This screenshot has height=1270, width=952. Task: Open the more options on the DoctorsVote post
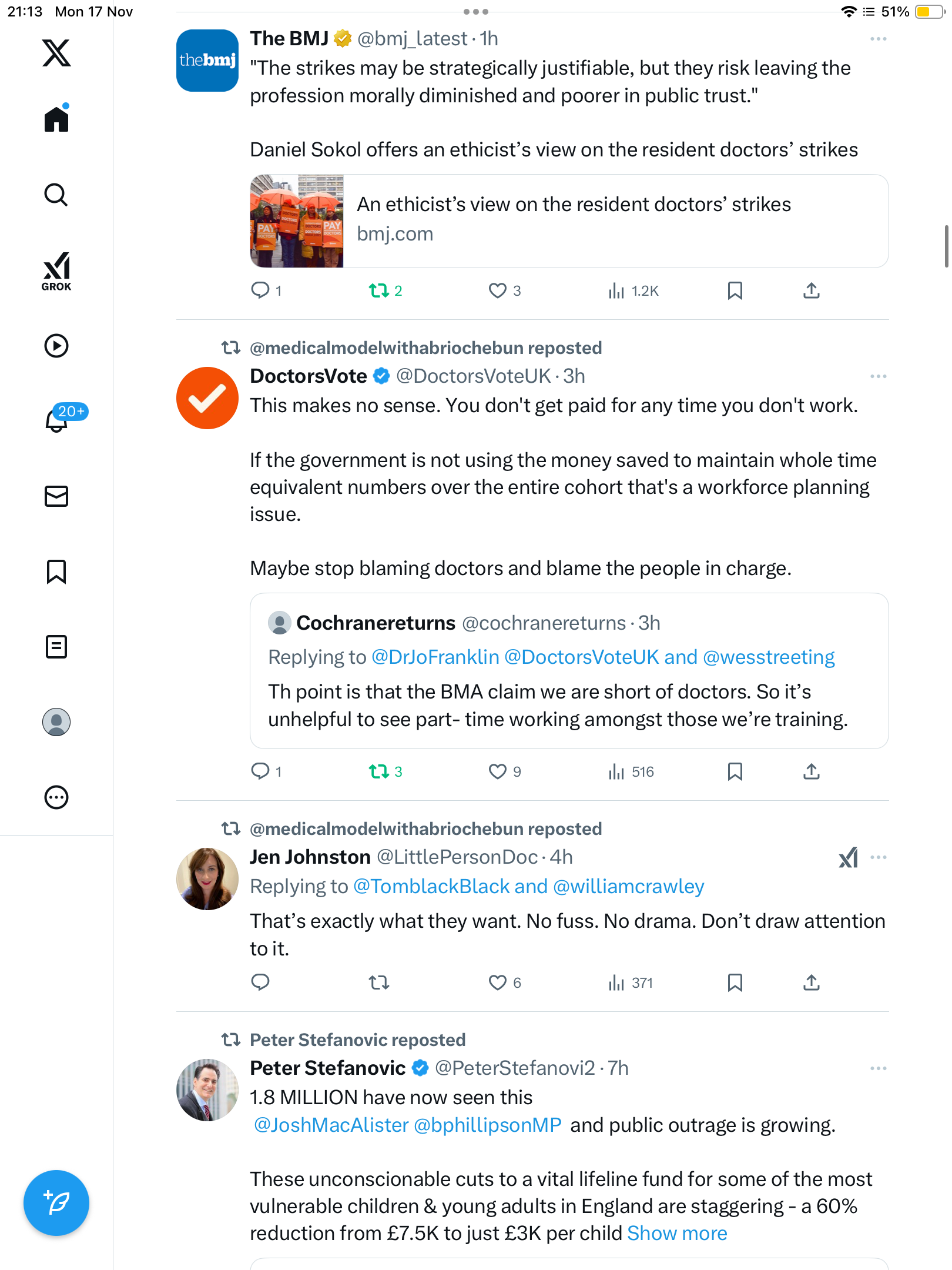coord(879,376)
